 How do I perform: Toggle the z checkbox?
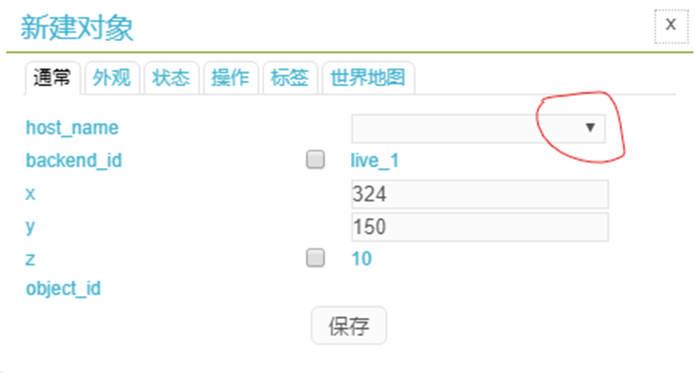coord(315,258)
